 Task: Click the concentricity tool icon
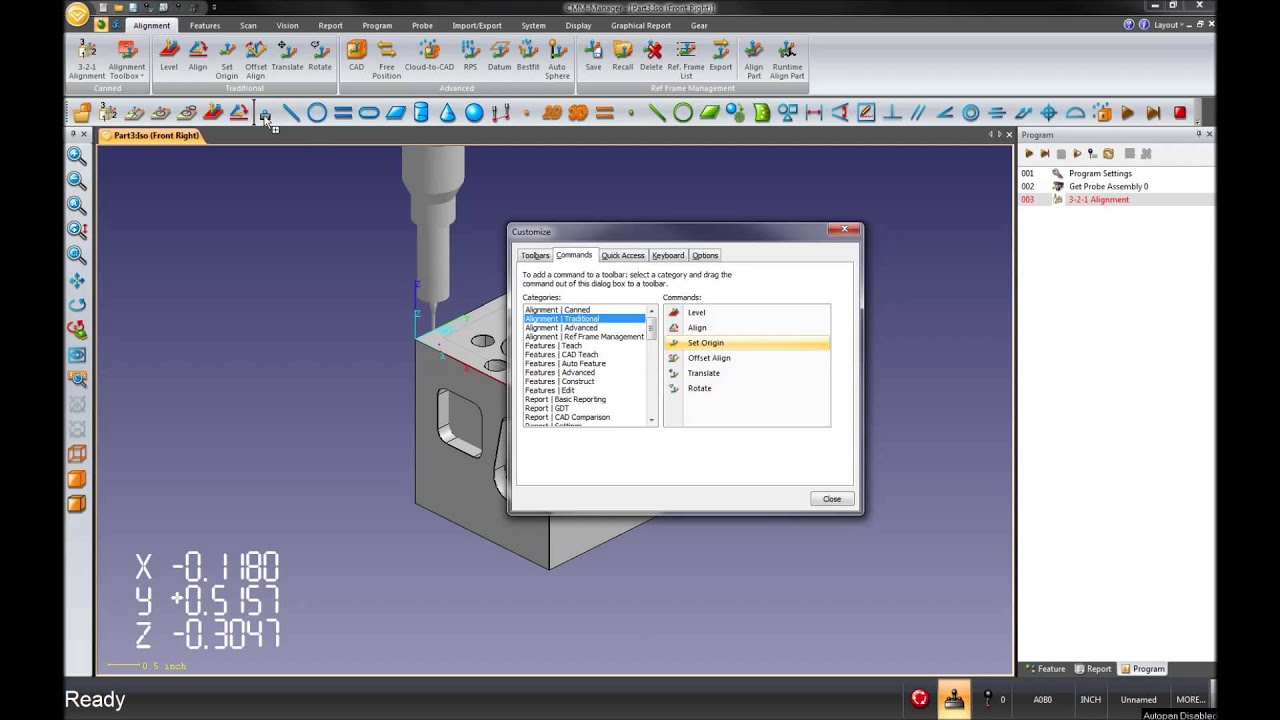pyautogui.click(x=970, y=113)
